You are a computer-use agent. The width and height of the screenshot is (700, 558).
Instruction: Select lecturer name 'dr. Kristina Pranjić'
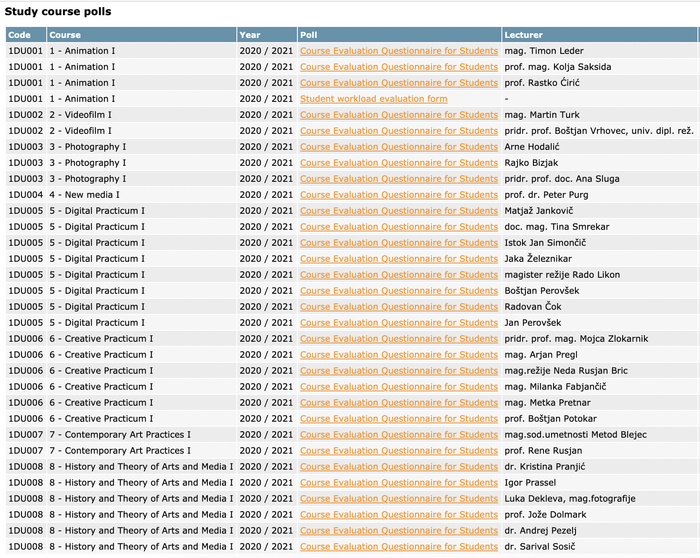click(545, 467)
